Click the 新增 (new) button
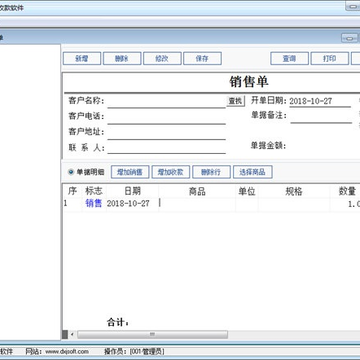Screen dimensions: 360x360 82,58
